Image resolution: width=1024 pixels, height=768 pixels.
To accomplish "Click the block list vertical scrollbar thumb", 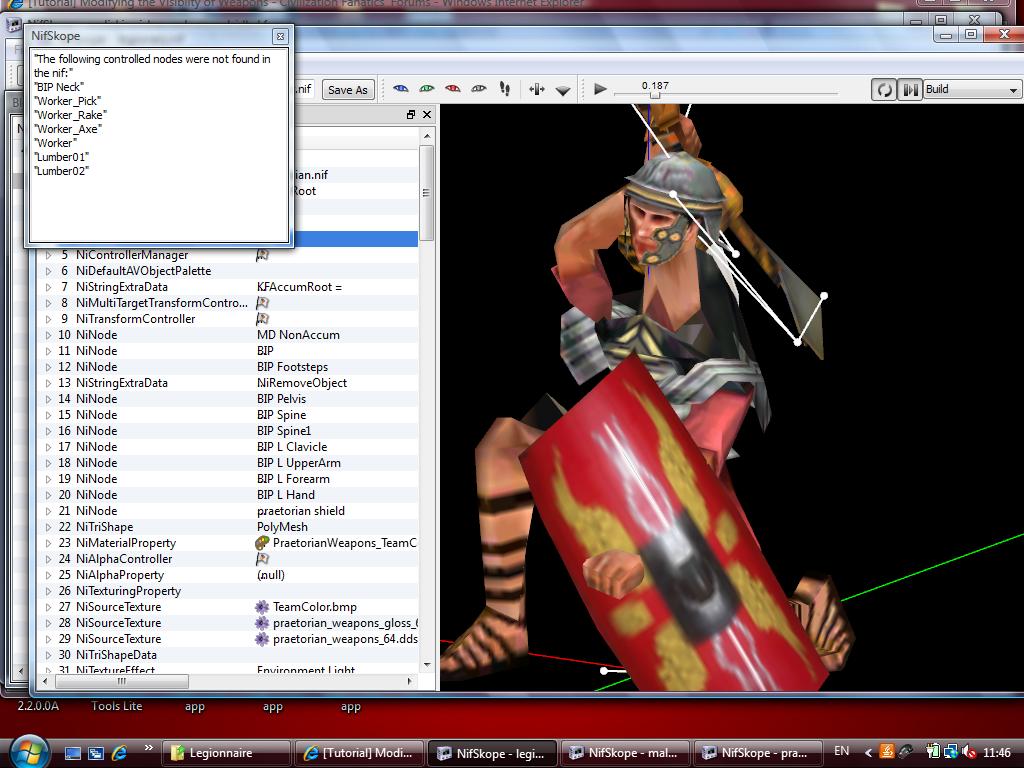I will pyautogui.click(x=426, y=193).
